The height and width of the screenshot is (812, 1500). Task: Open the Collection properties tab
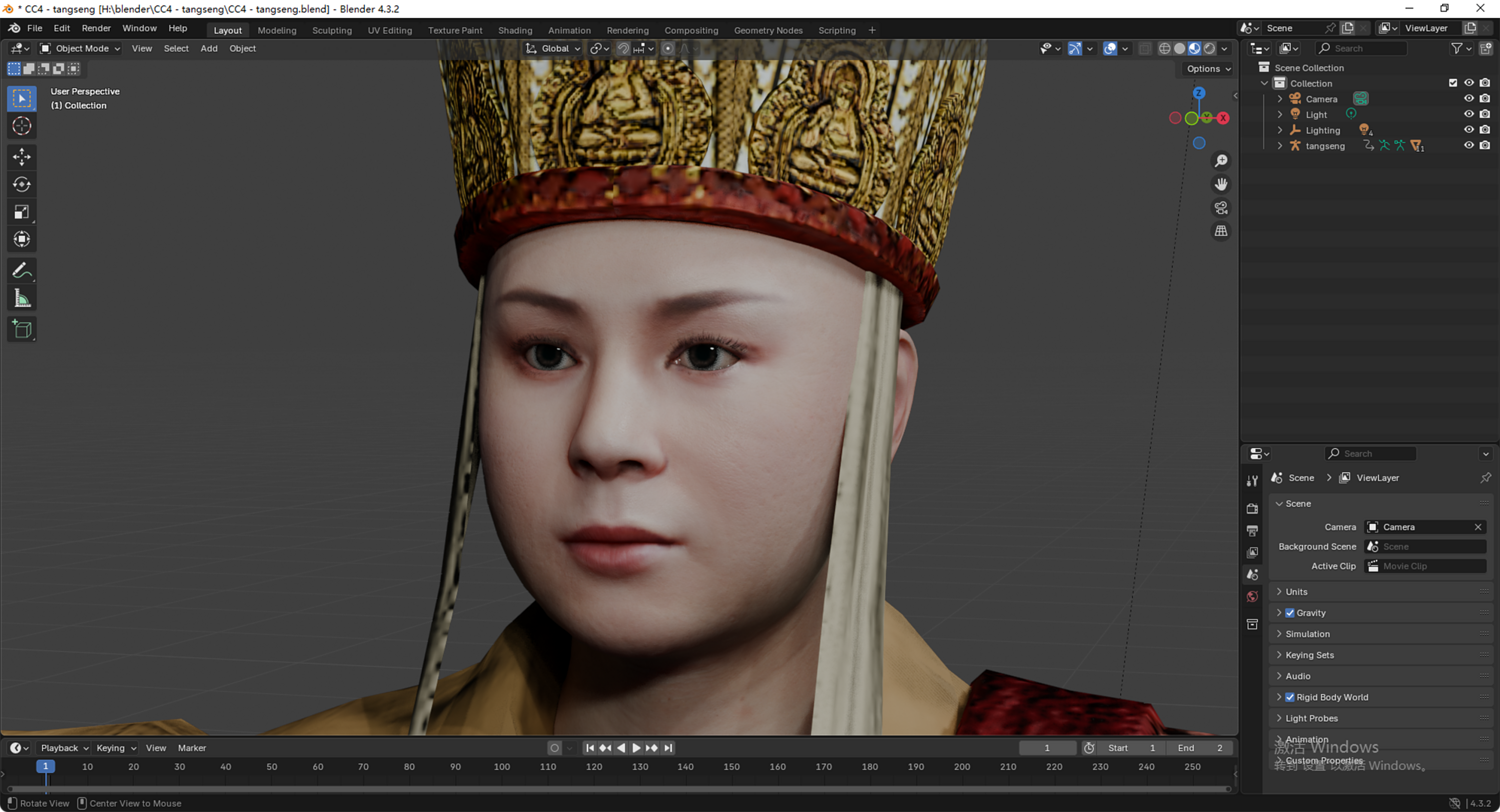[1252, 624]
